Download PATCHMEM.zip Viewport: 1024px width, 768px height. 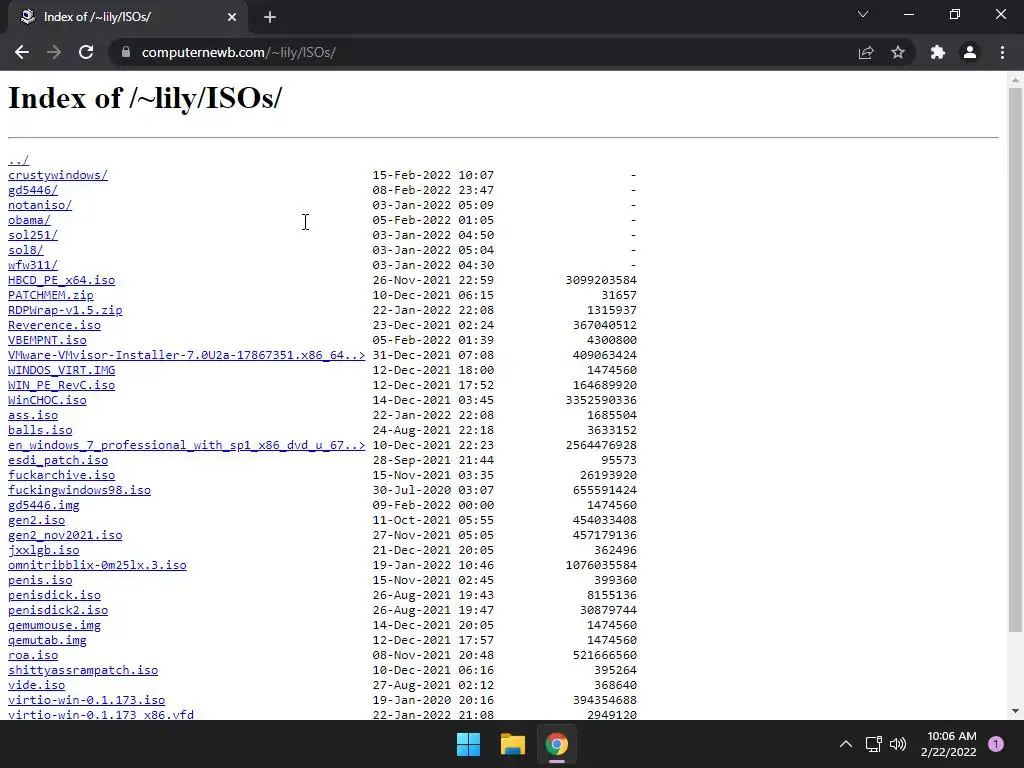(x=50, y=295)
